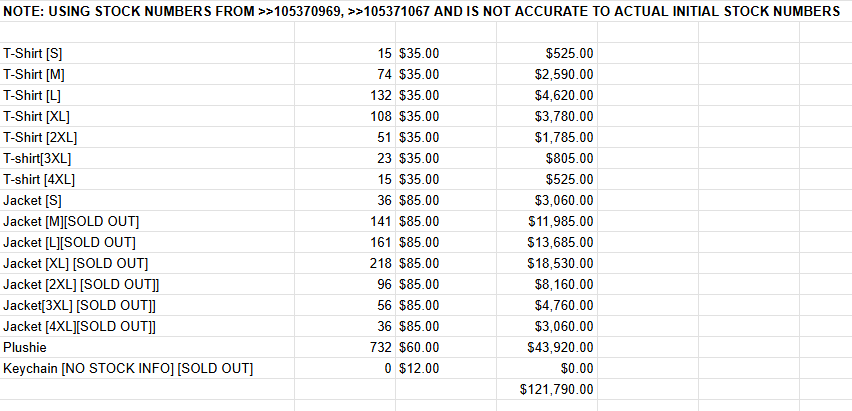Viewport: 852px width, 411px height.
Task: Click the Jacket [4XL][SOLD OUT]] label cell
Action: click(x=147, y=326)
